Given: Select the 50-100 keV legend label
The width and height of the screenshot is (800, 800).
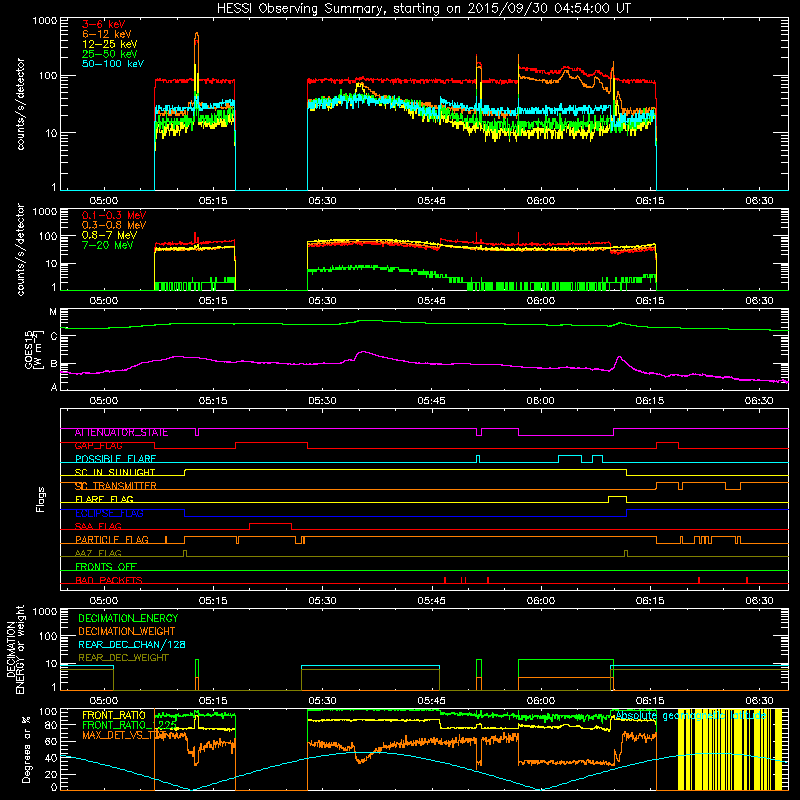Looking at the screenshot, I should [x=113, y=64].
